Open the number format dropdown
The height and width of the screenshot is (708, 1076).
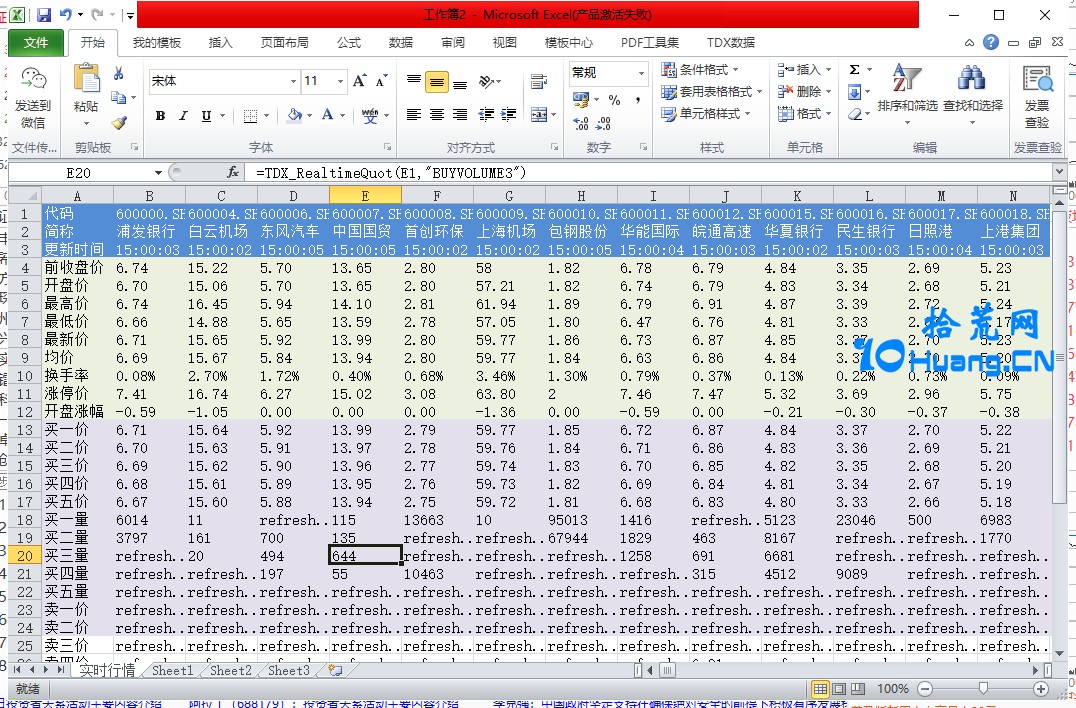click(x=642, y=73)
